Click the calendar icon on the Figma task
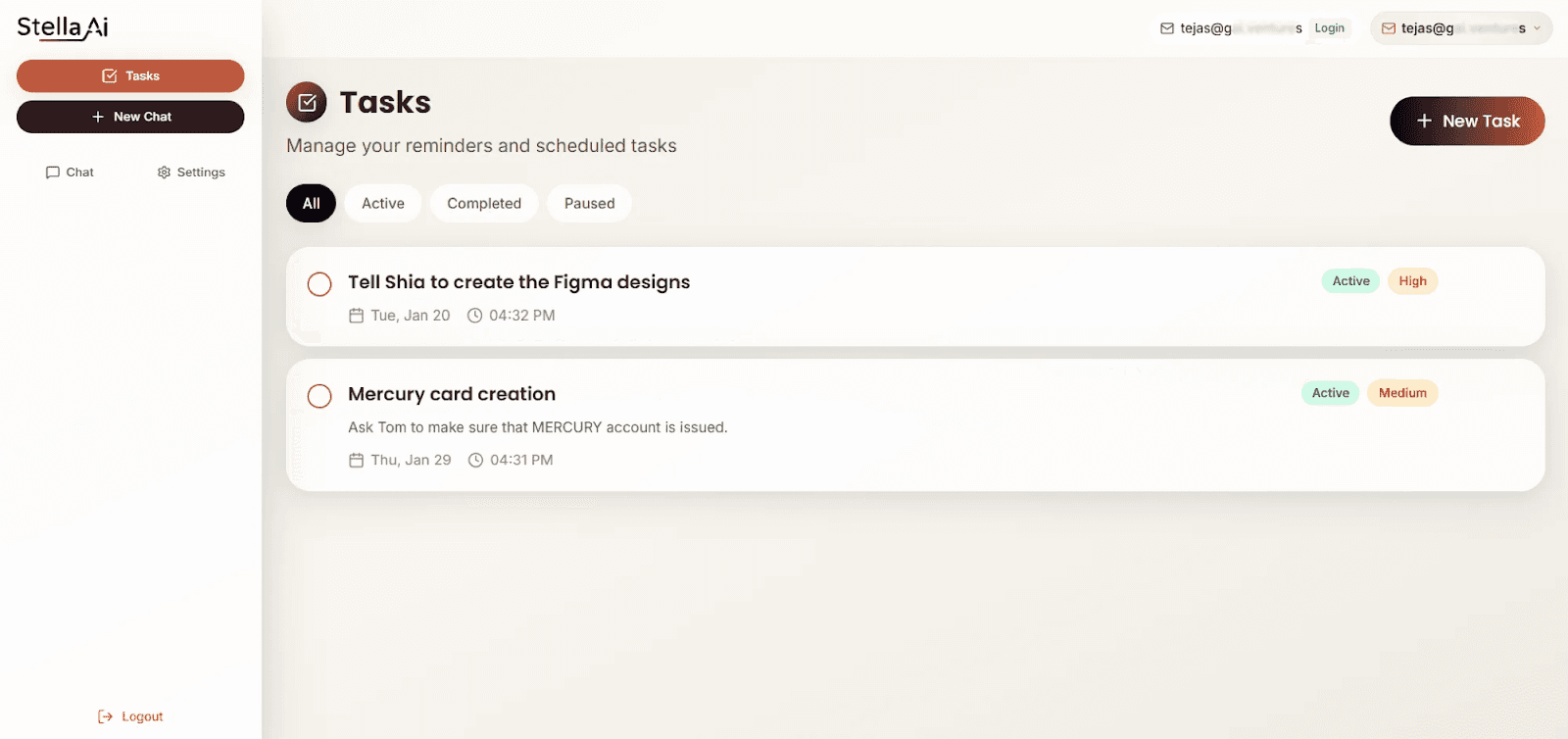The height and width of the screenshot is (739, 1568). 357,315
